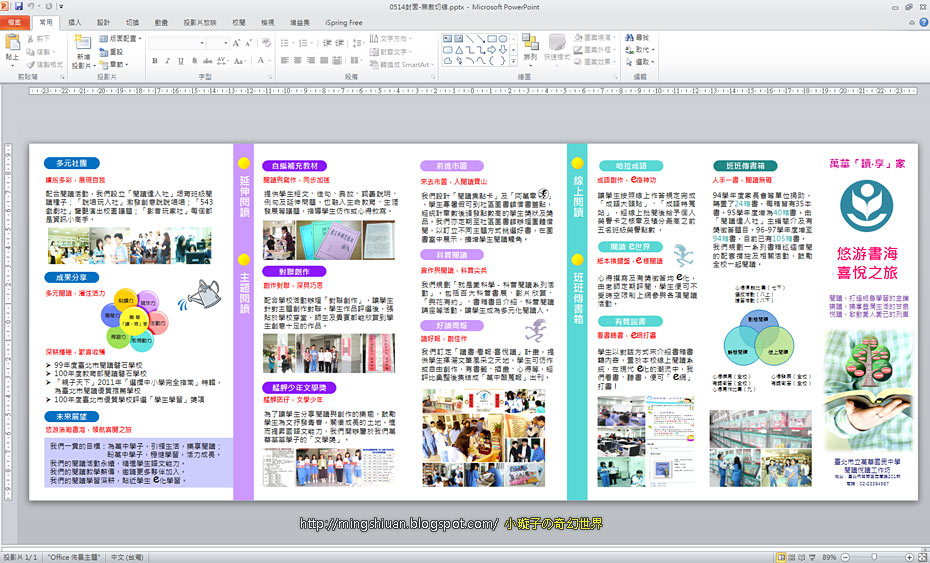This screenshot has width=930, height=563.
Task: Open the slide Layout (版面配置) dropdown
Action: pyautogui.click(x=118, y=39)
